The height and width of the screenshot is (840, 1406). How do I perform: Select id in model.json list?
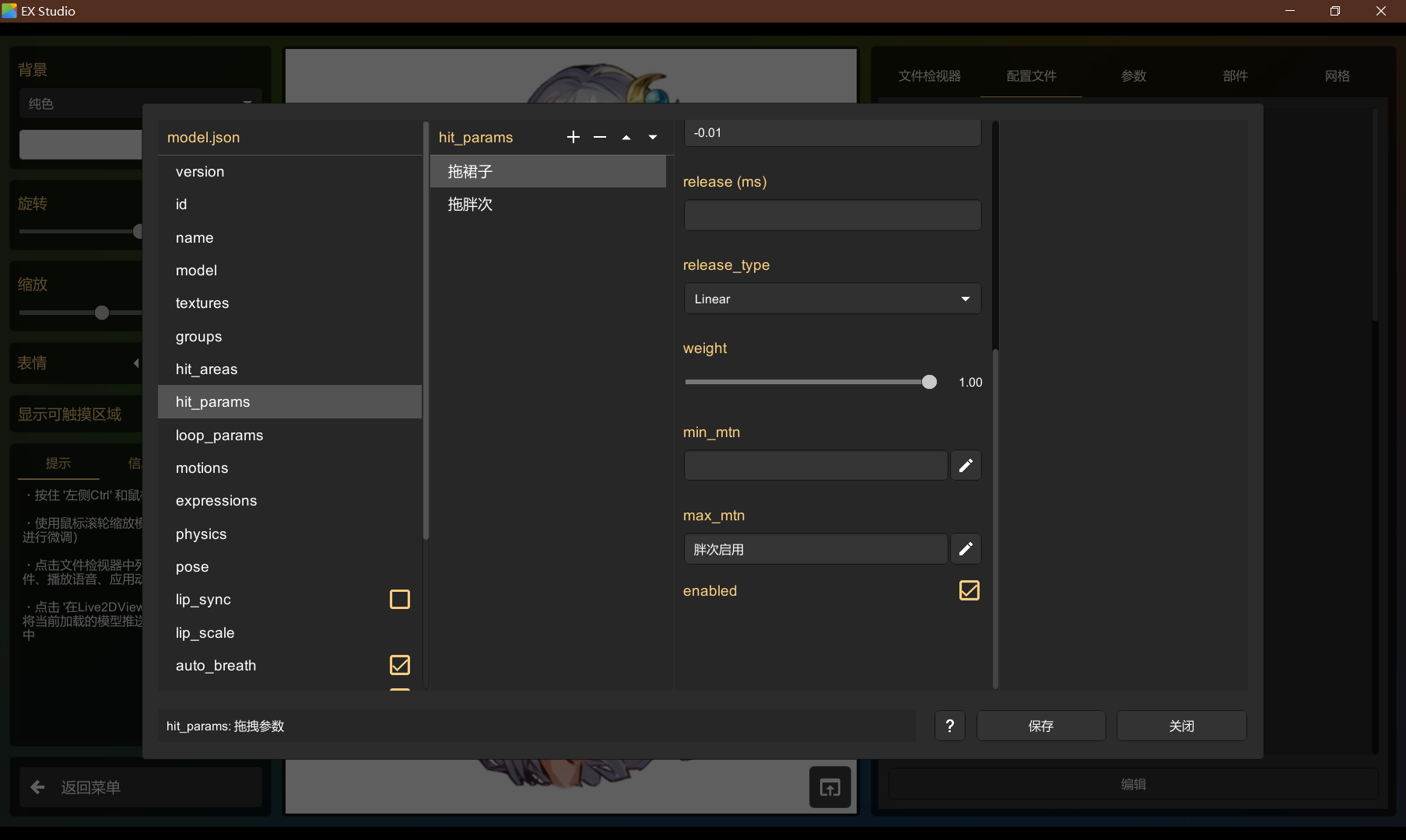[289, 204]
